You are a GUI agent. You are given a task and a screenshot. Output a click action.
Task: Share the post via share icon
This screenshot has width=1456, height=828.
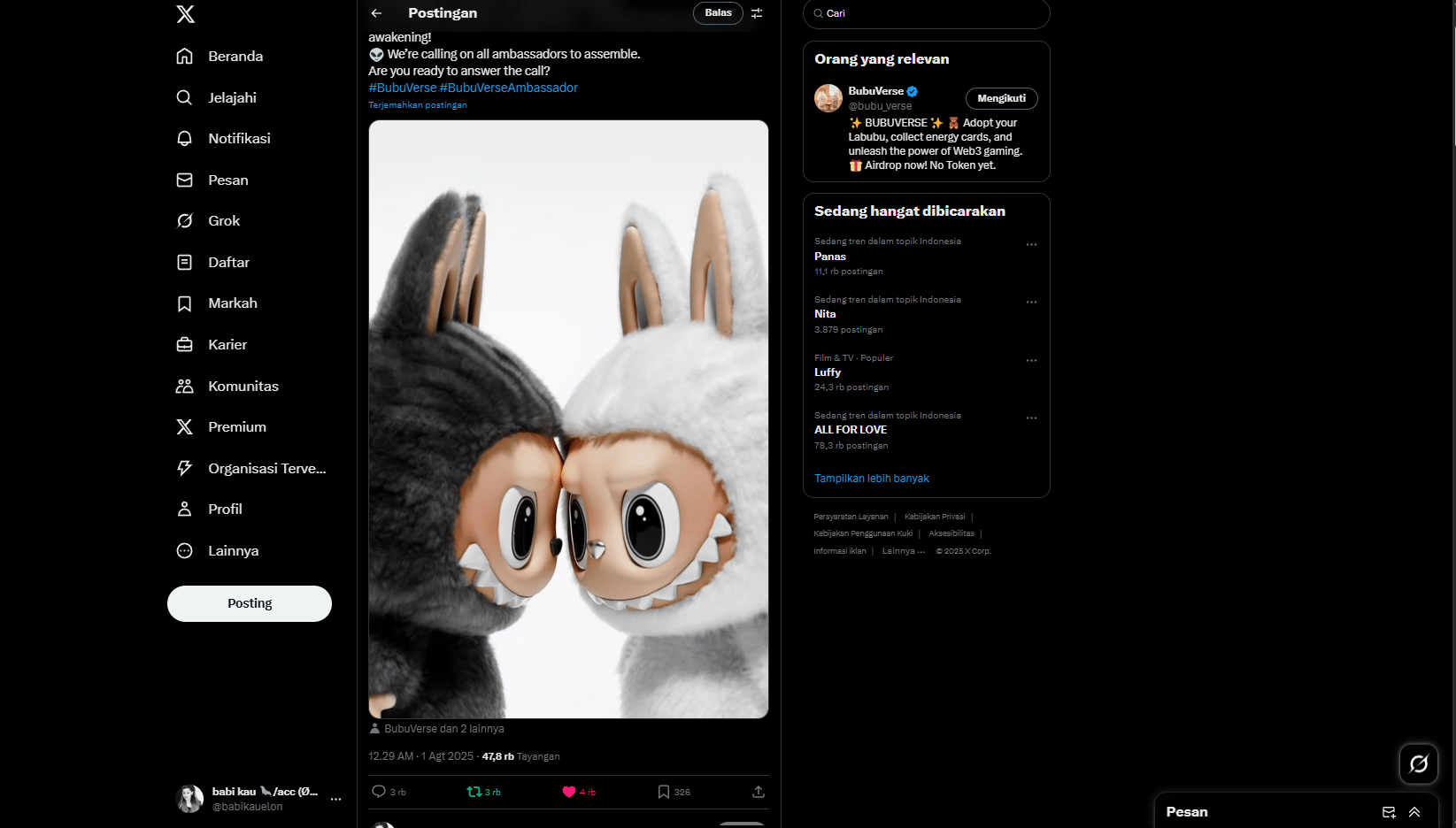click(x=759, y=792)
